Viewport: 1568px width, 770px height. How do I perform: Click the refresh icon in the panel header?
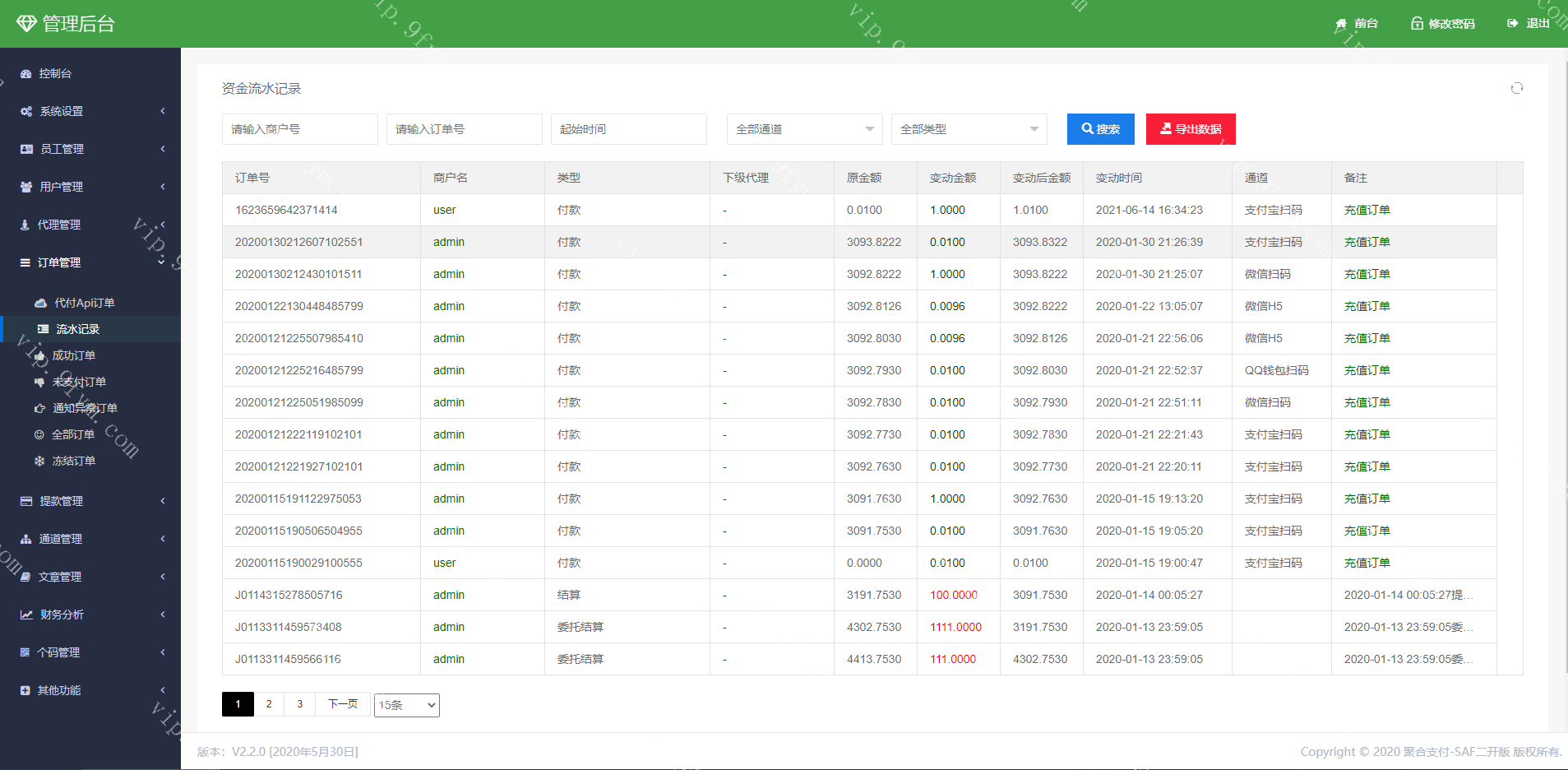tap(1517, 88)
